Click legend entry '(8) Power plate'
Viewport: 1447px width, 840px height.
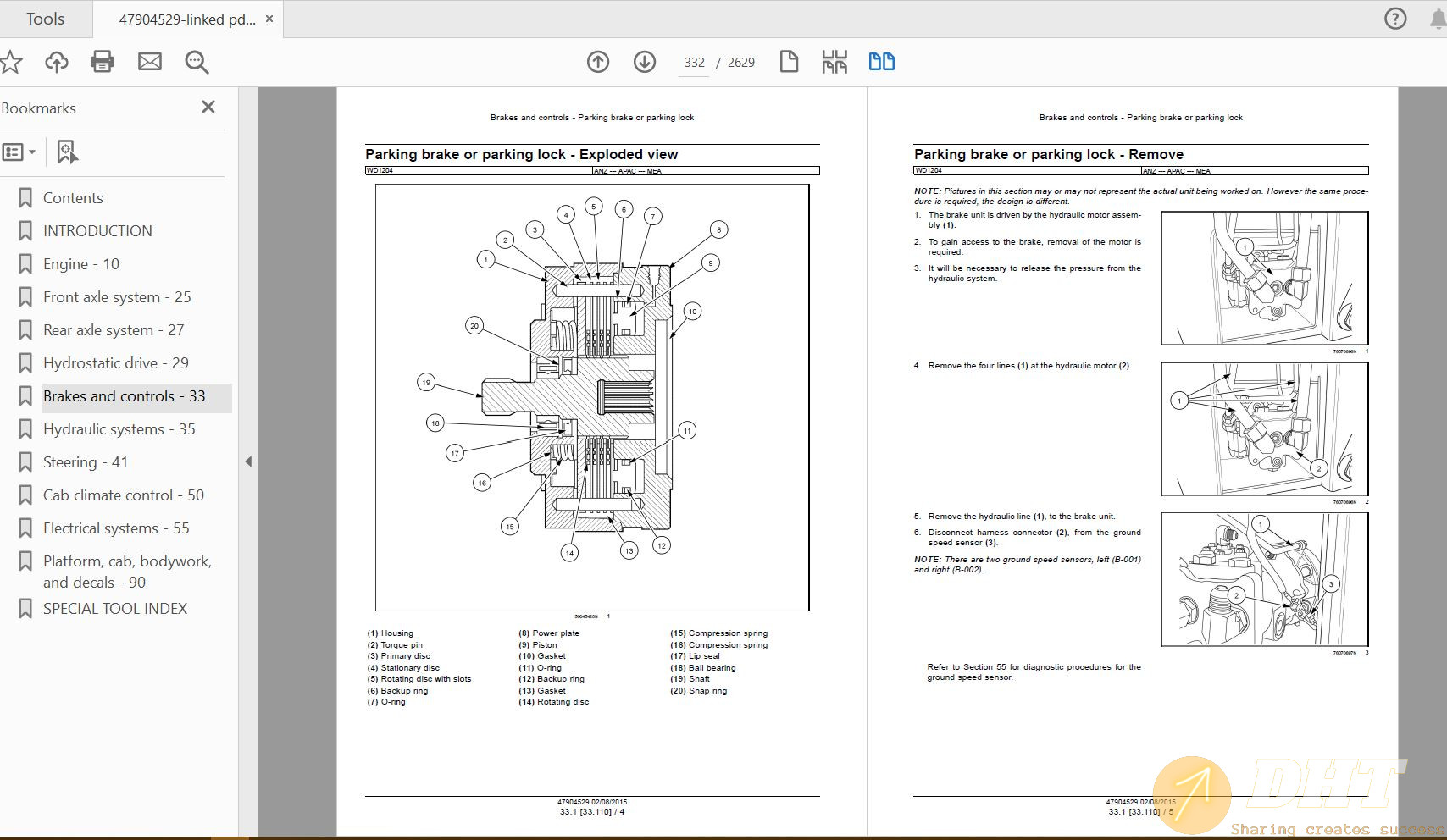pyautogui.click(x=549, y=633)
